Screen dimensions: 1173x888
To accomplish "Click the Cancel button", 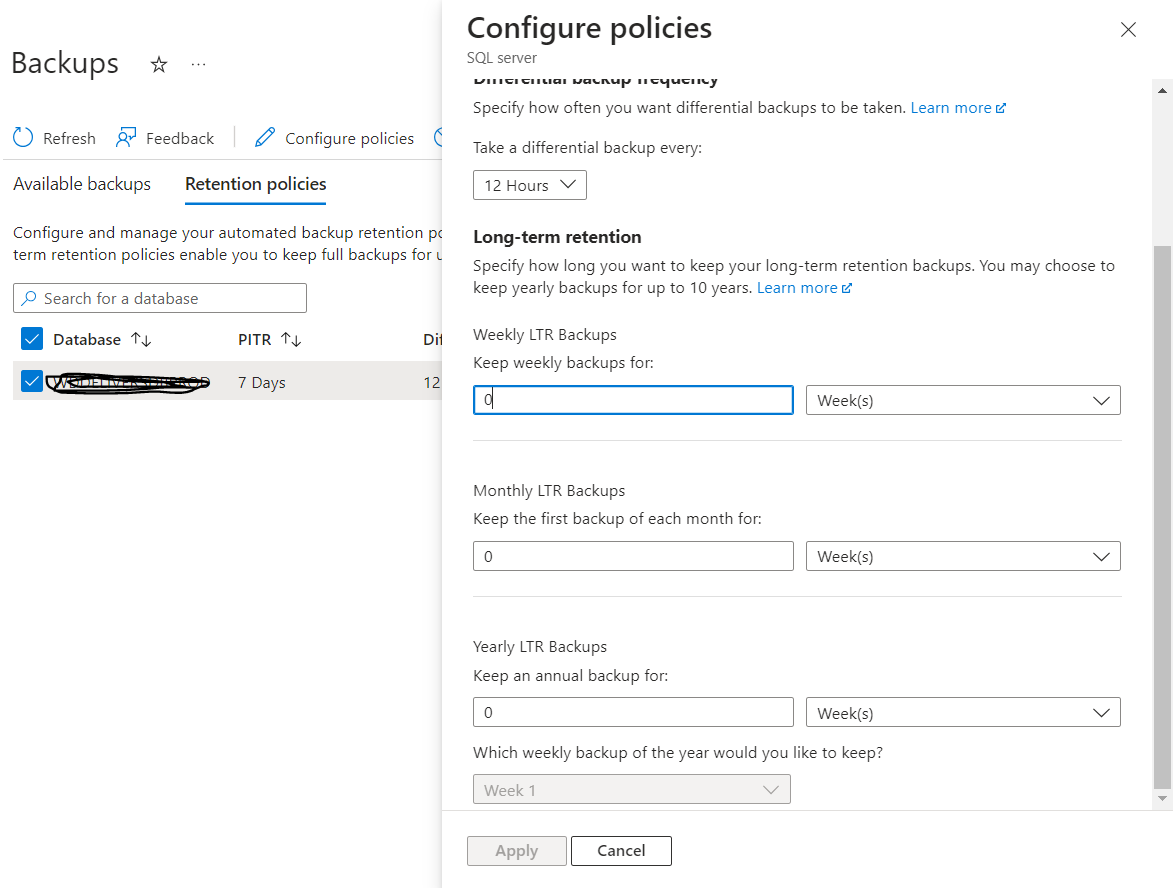I will (x=621, y=851).
